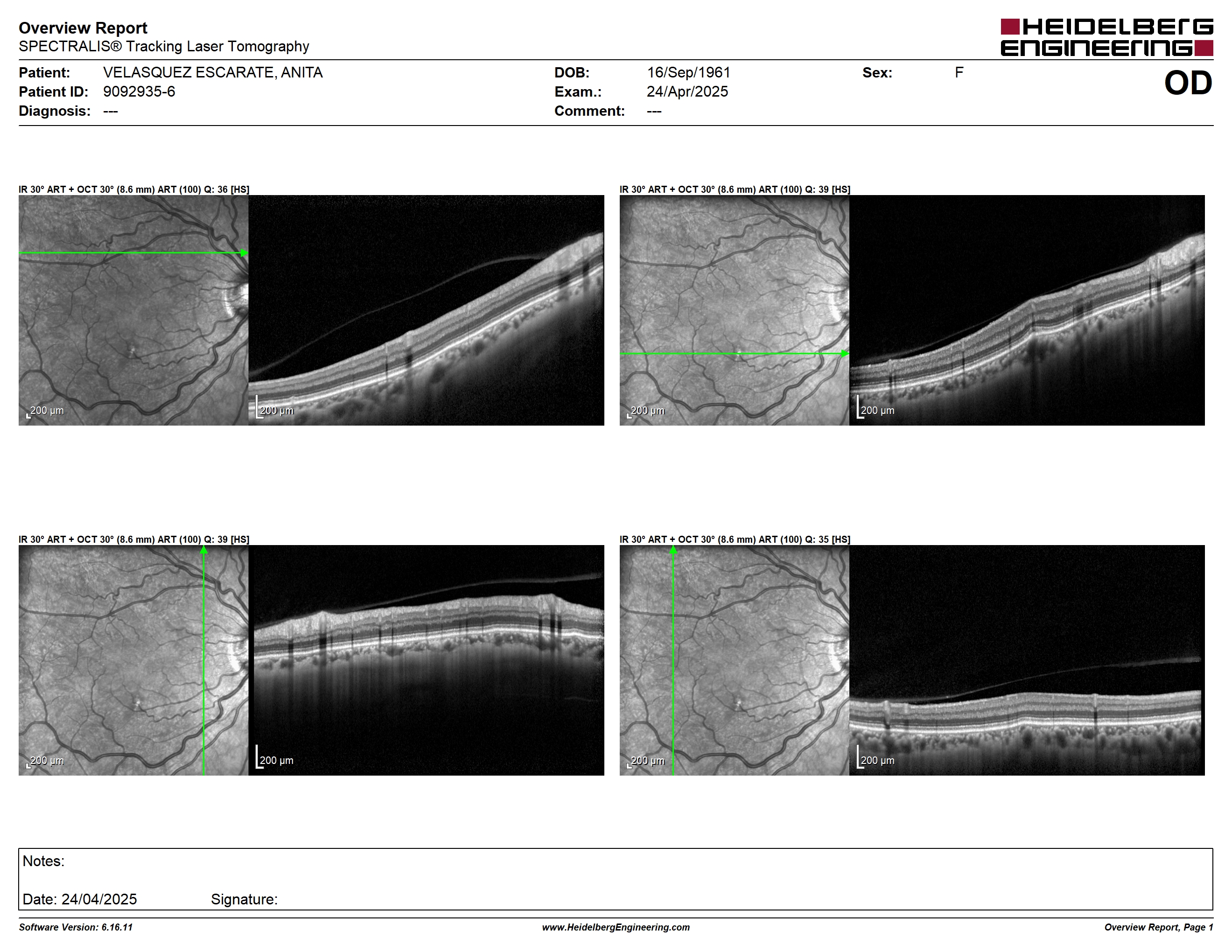Click the Sex value F
This screenshot has width=1232, height=952.
[959, 73]
